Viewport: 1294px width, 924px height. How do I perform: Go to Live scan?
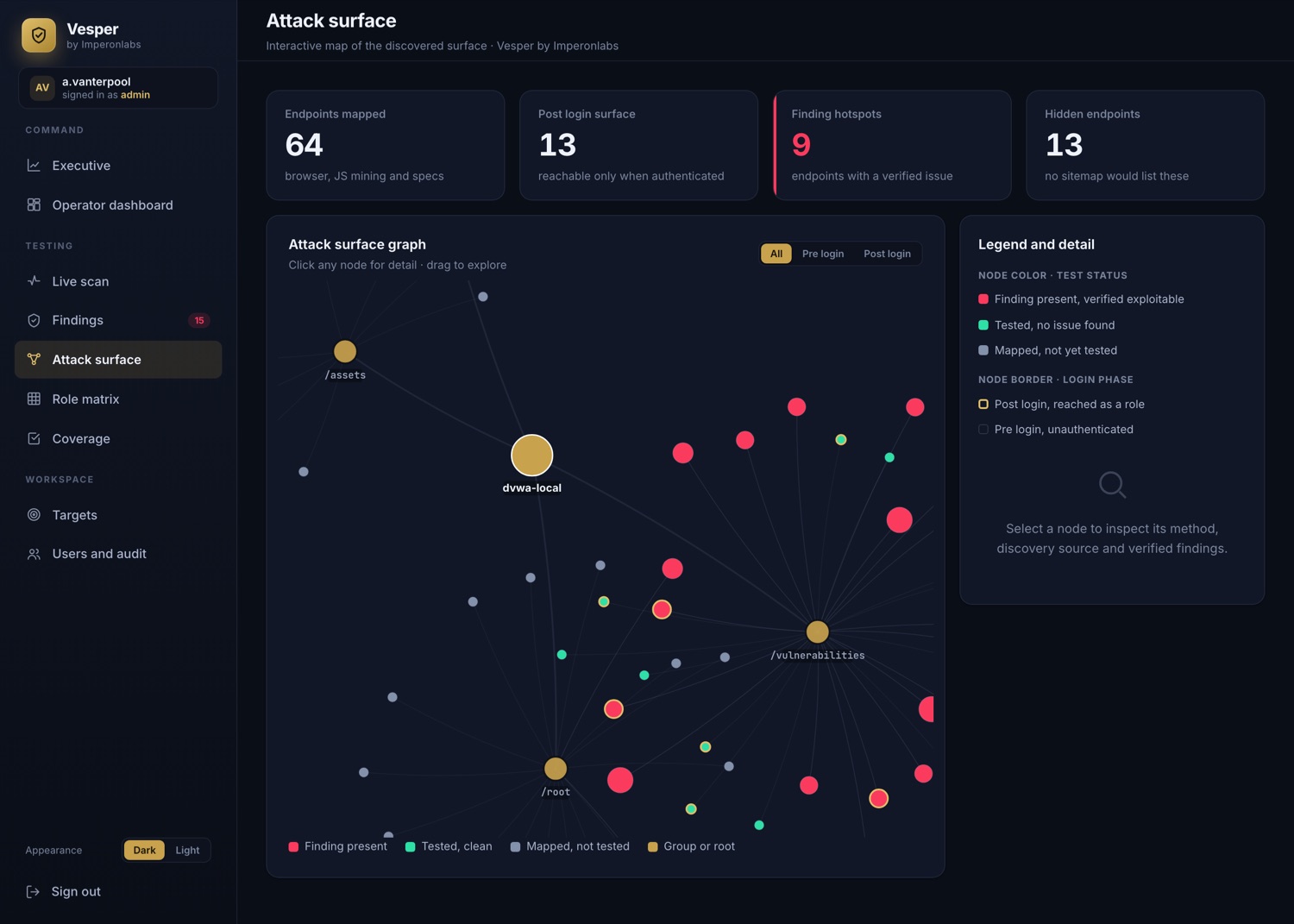pos(118,281)
